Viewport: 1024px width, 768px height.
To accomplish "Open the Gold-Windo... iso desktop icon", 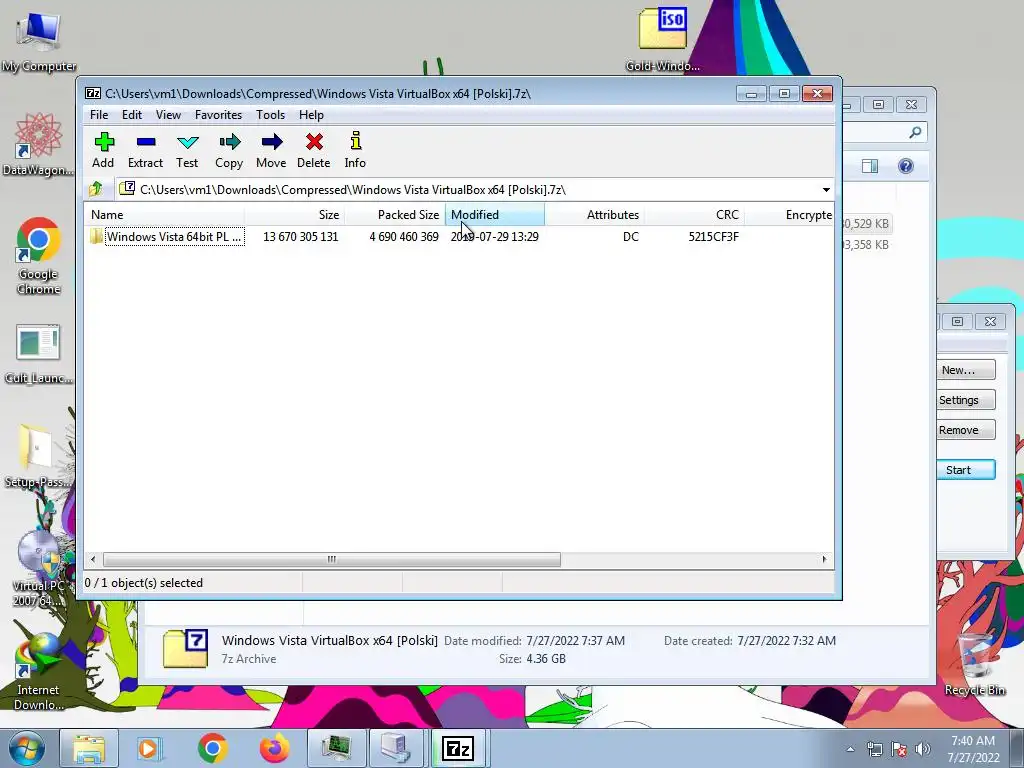I will click(x=662, y=39).
